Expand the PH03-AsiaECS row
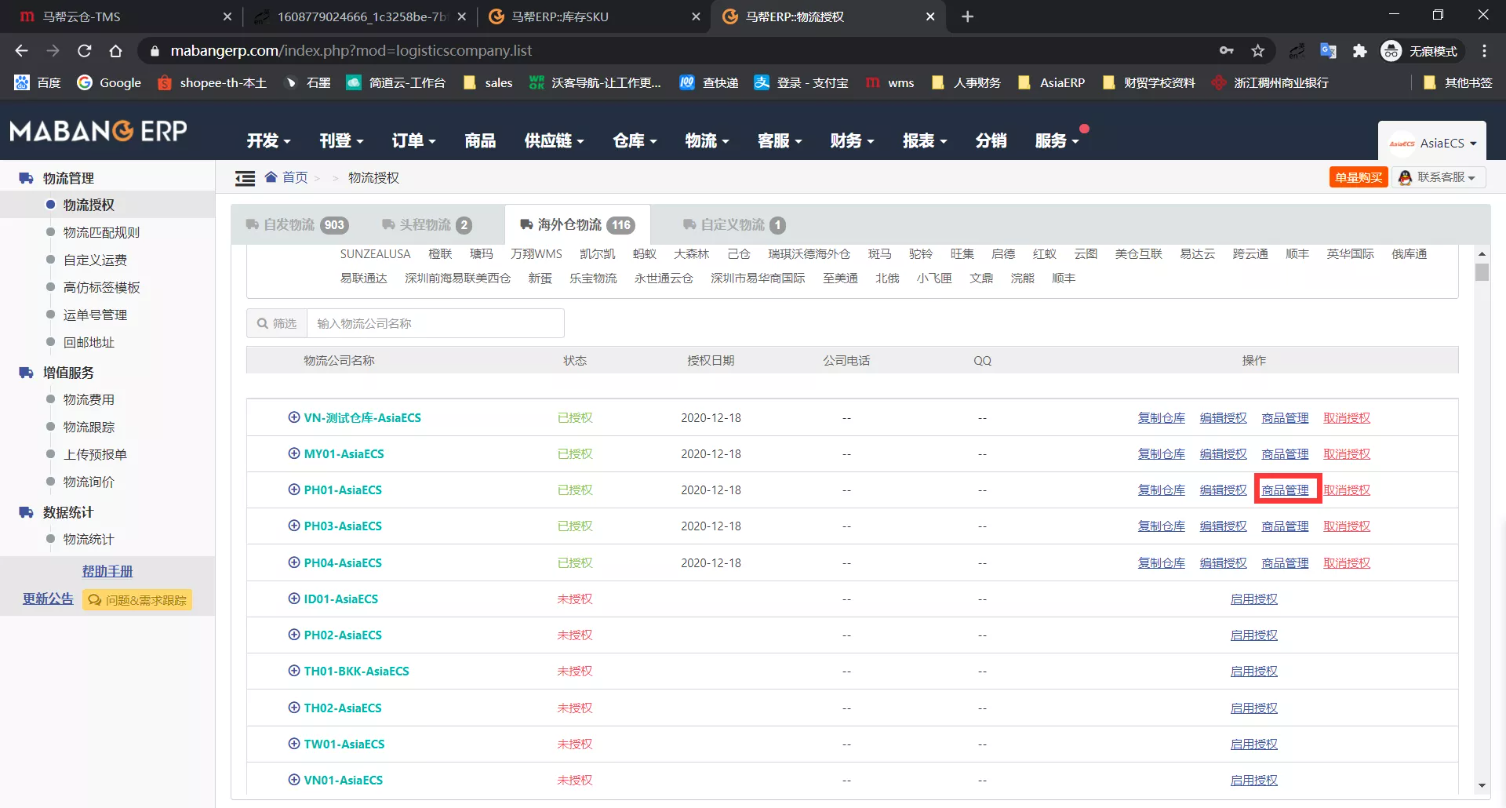The width and height of the screenshot is (1506, 808). click(x=294, y=526)
